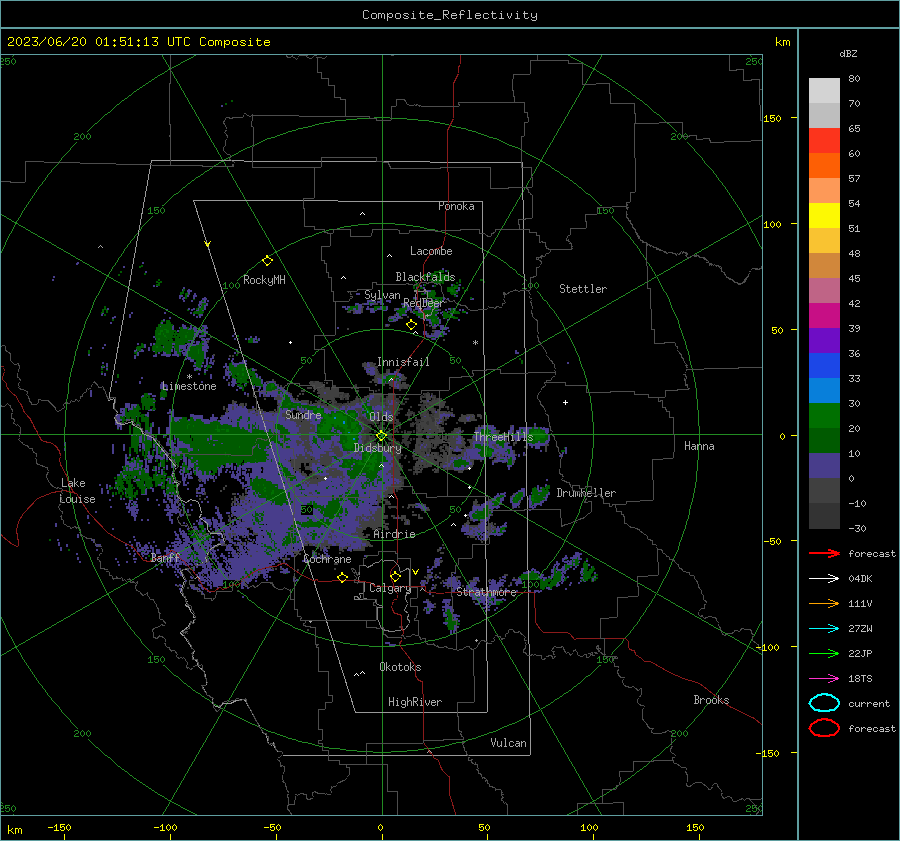The width and height of the screenshot is (900, 841).
Task: Click the RockyMH label
Action: click(x=264, y=280)
